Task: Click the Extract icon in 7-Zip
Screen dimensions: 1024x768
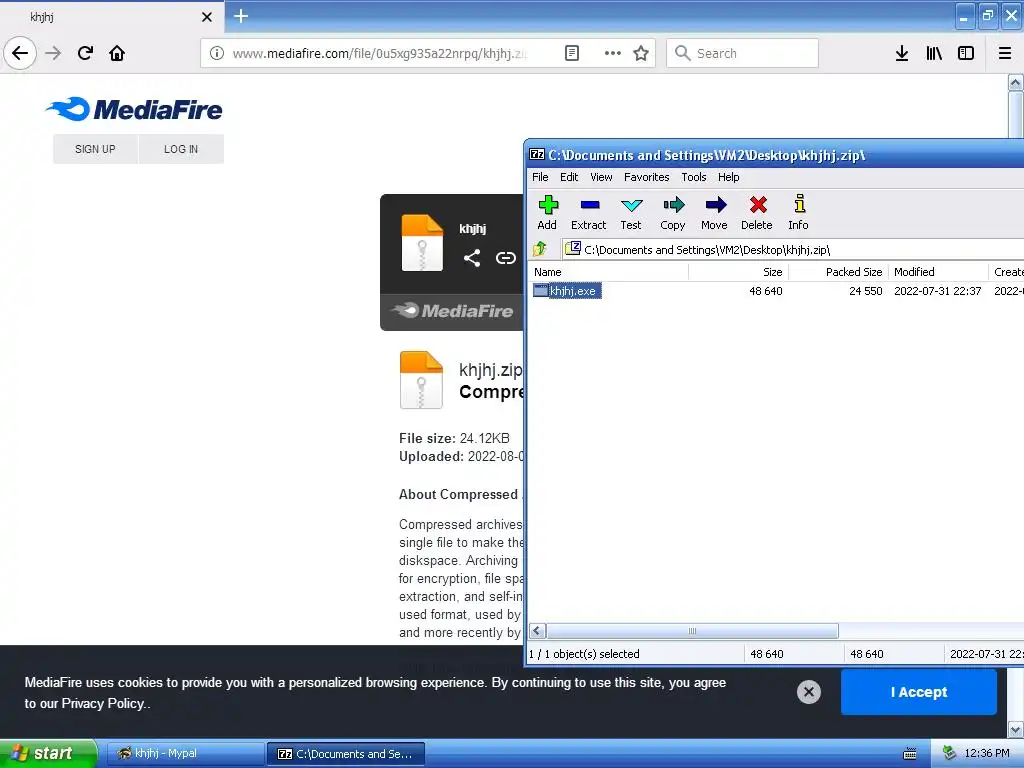Action: coord(588,212)
